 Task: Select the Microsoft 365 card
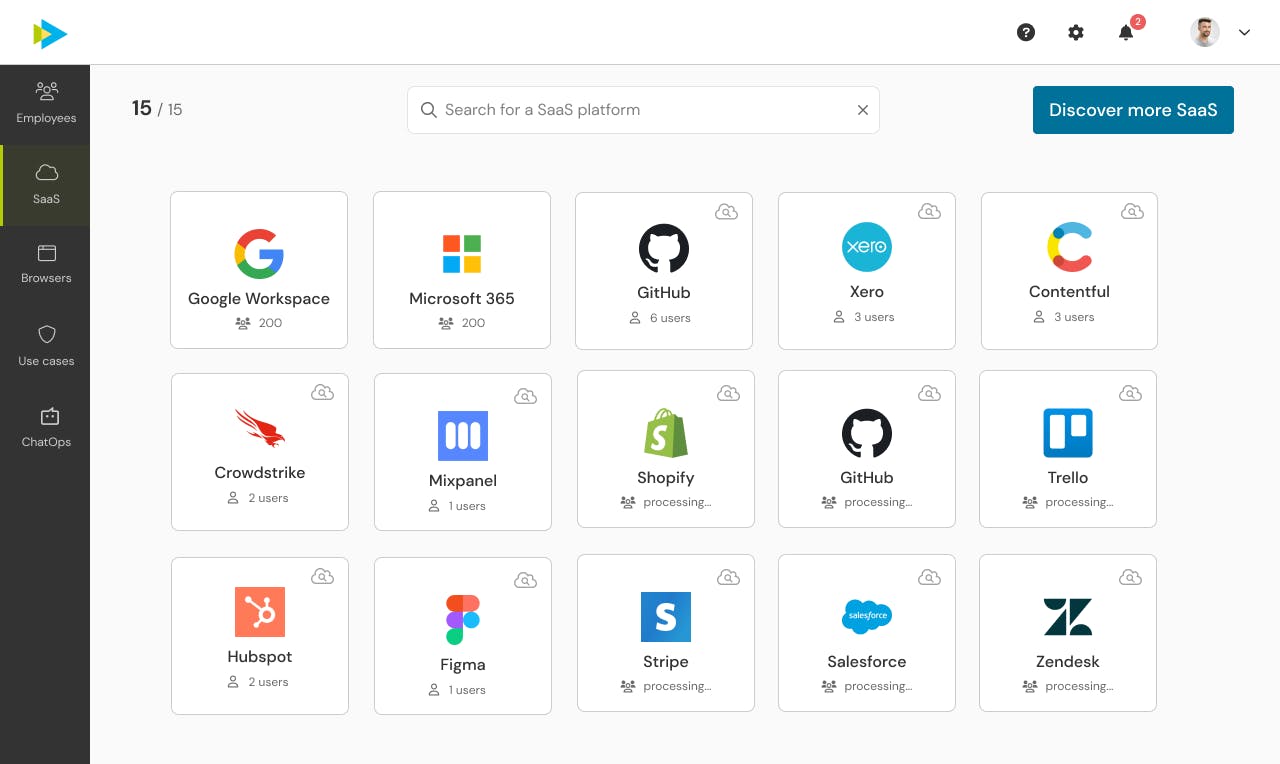coord(462,270)
